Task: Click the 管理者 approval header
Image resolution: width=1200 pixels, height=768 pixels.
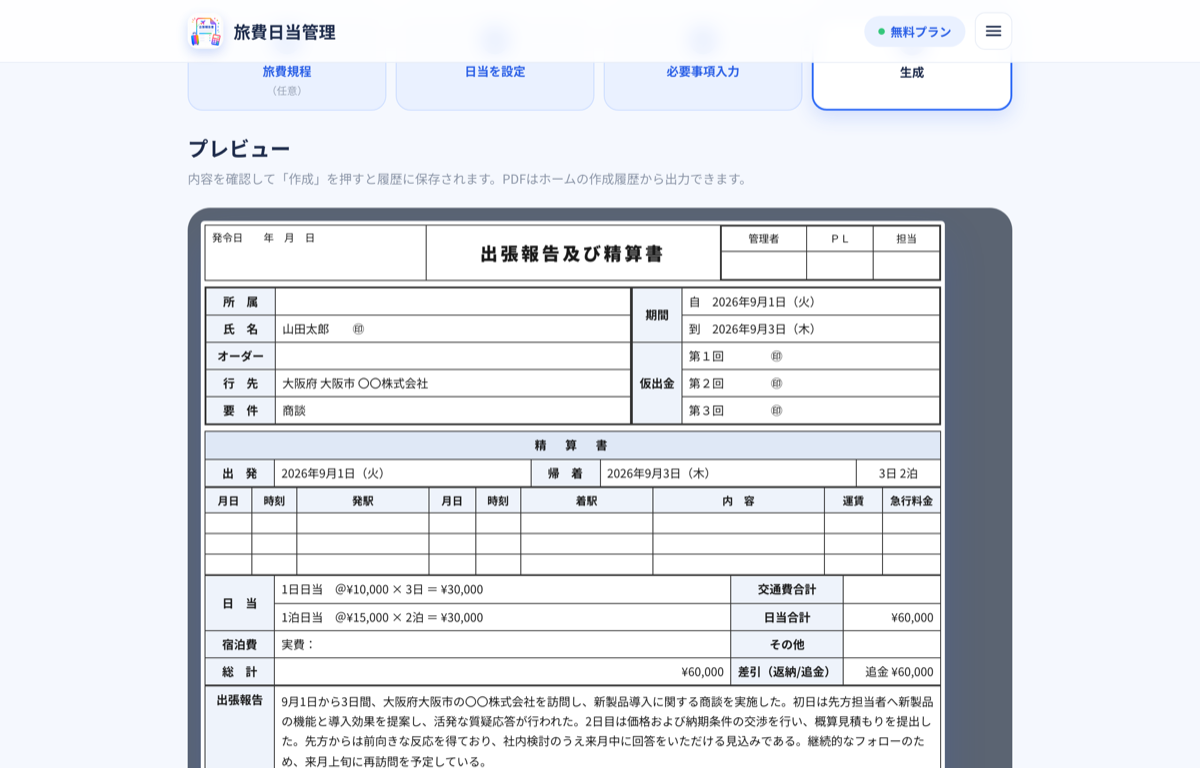Action: [764, 238]
